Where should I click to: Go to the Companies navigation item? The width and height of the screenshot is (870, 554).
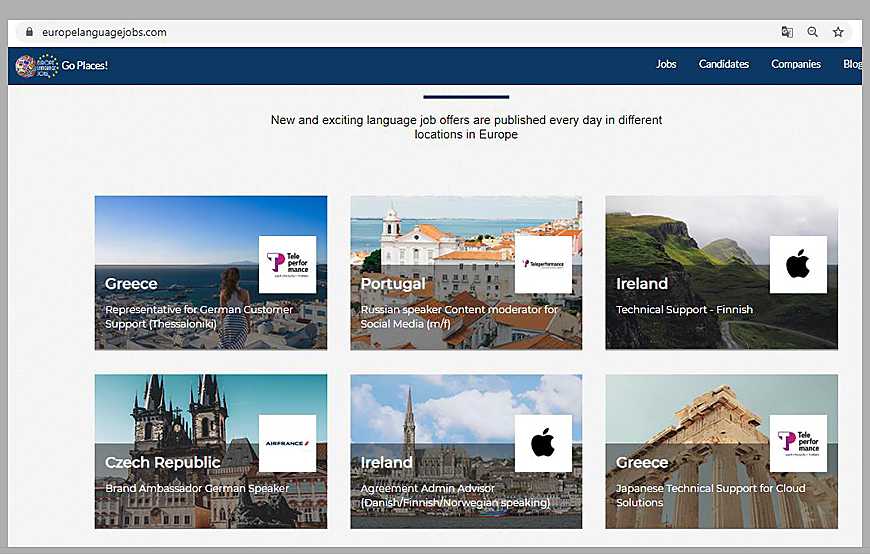(x=795, y=64)
